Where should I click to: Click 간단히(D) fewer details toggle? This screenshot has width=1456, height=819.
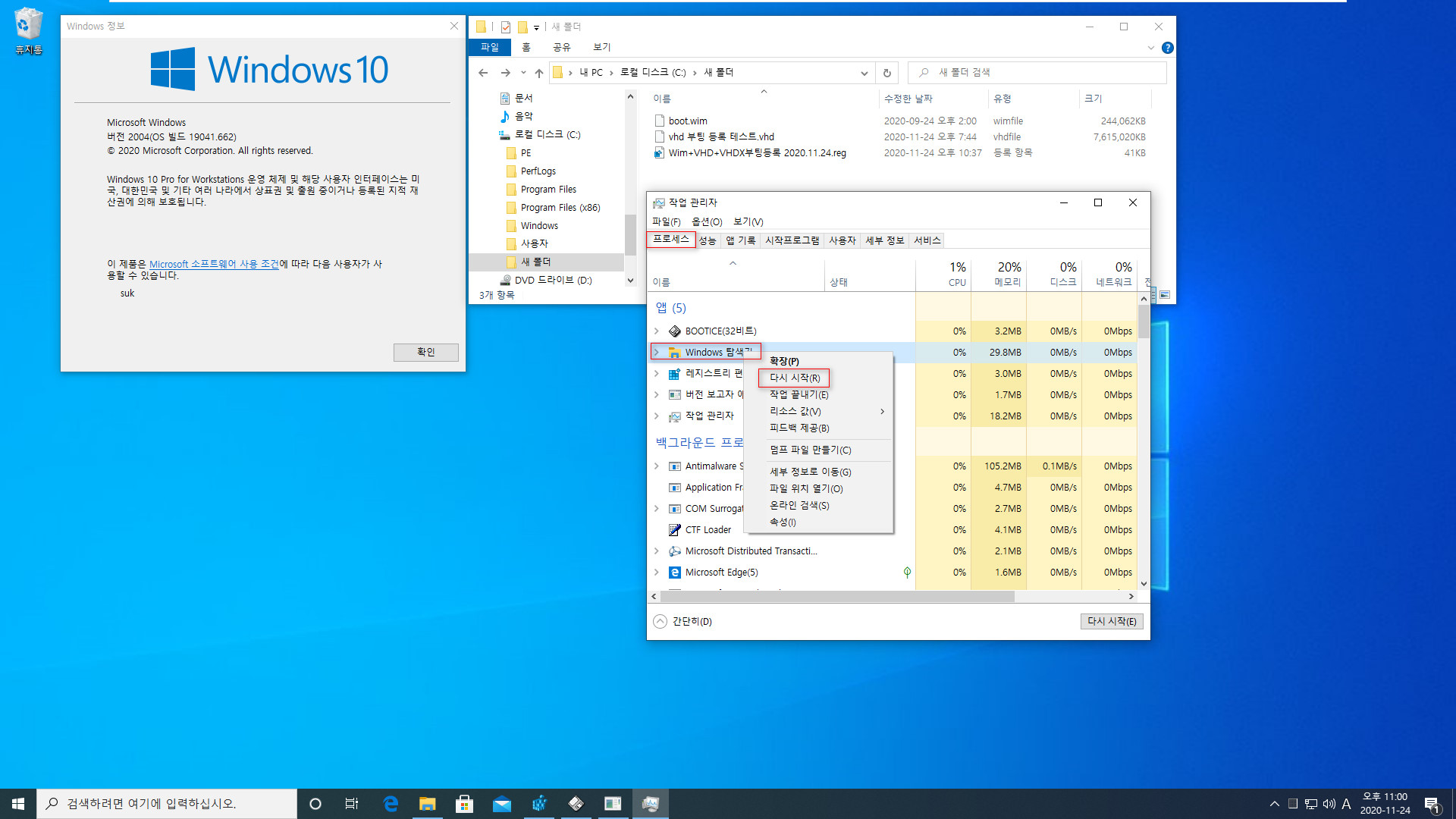(682, 621)
